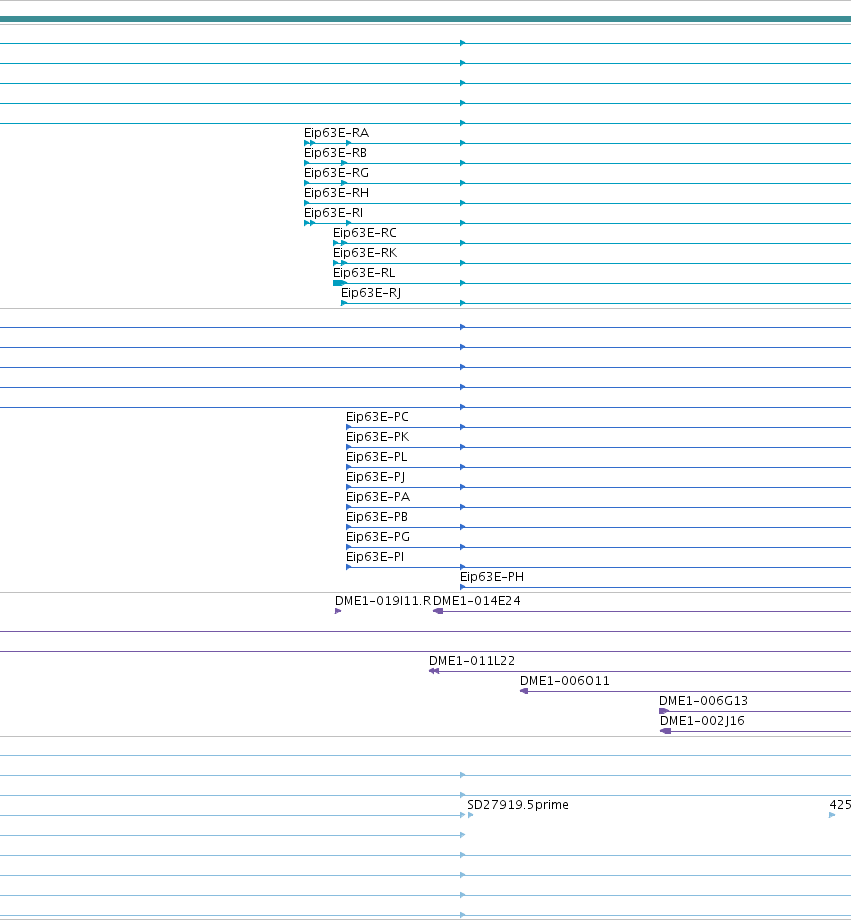Select the Eip63E-PG protein label

[378, 537]
